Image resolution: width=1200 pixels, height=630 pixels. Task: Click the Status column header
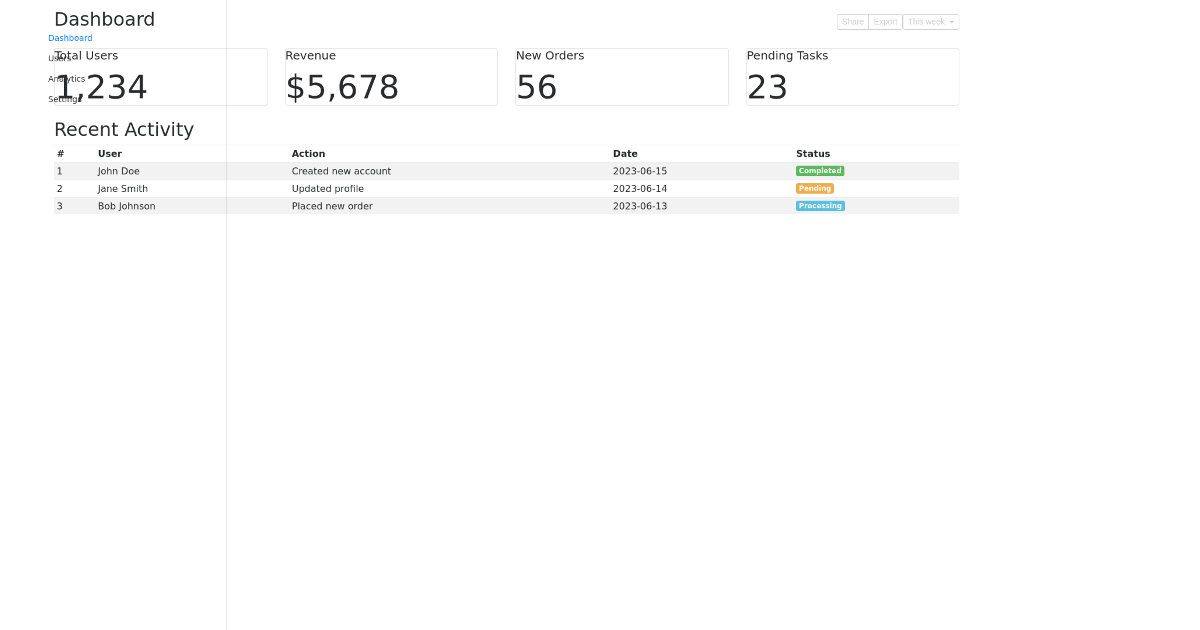(812, 154)
